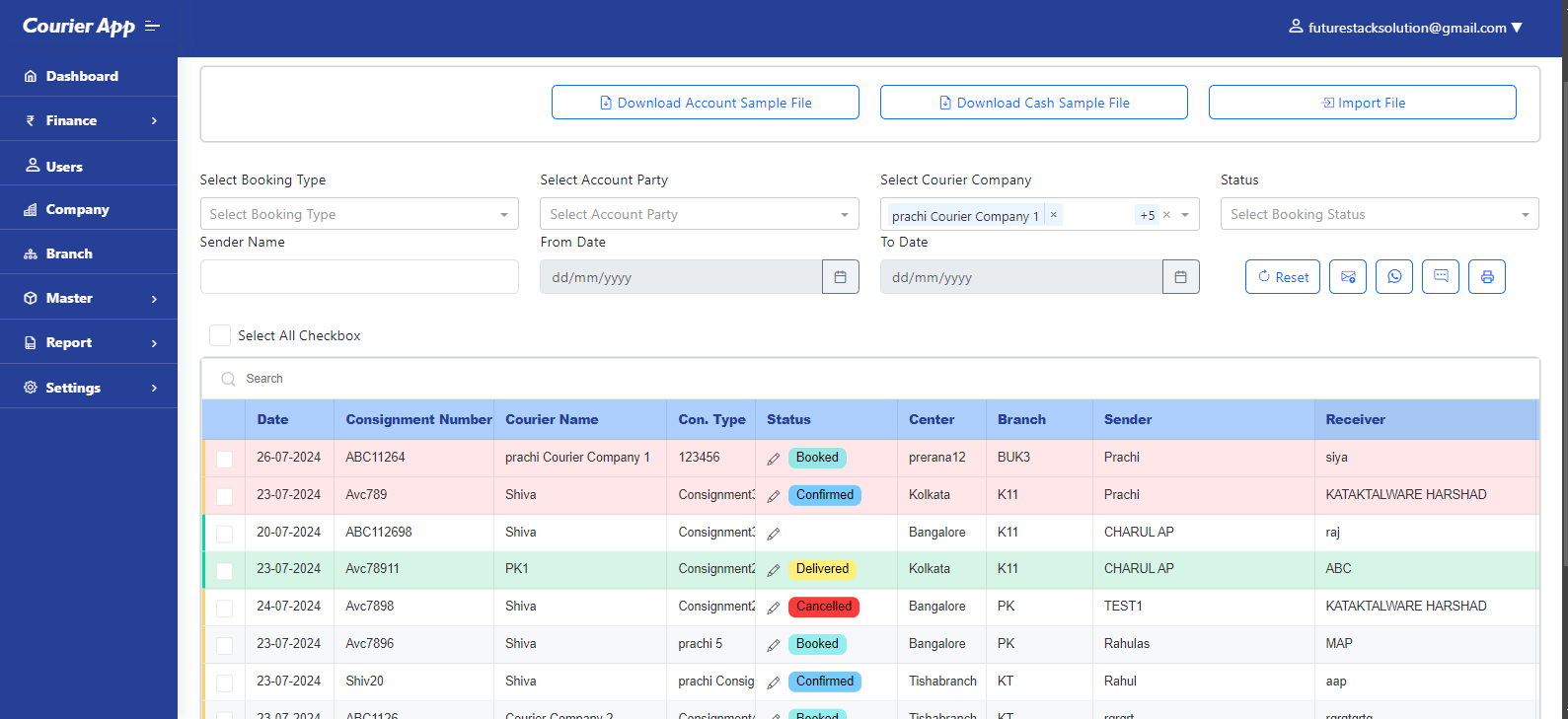
Task: Click Download Account Sample File button
Action: pyautogui.click(x=705, y=103)
